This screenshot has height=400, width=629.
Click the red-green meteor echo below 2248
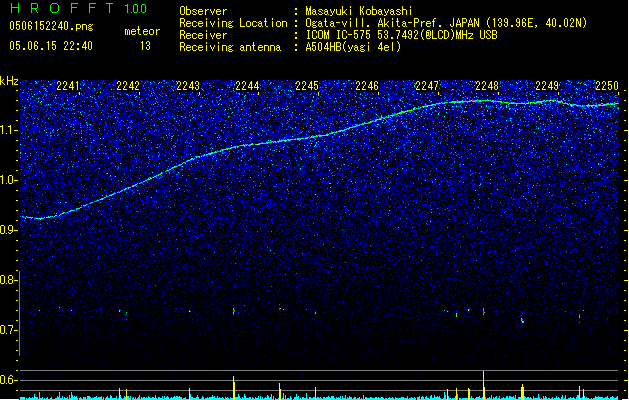coord(484,311)
